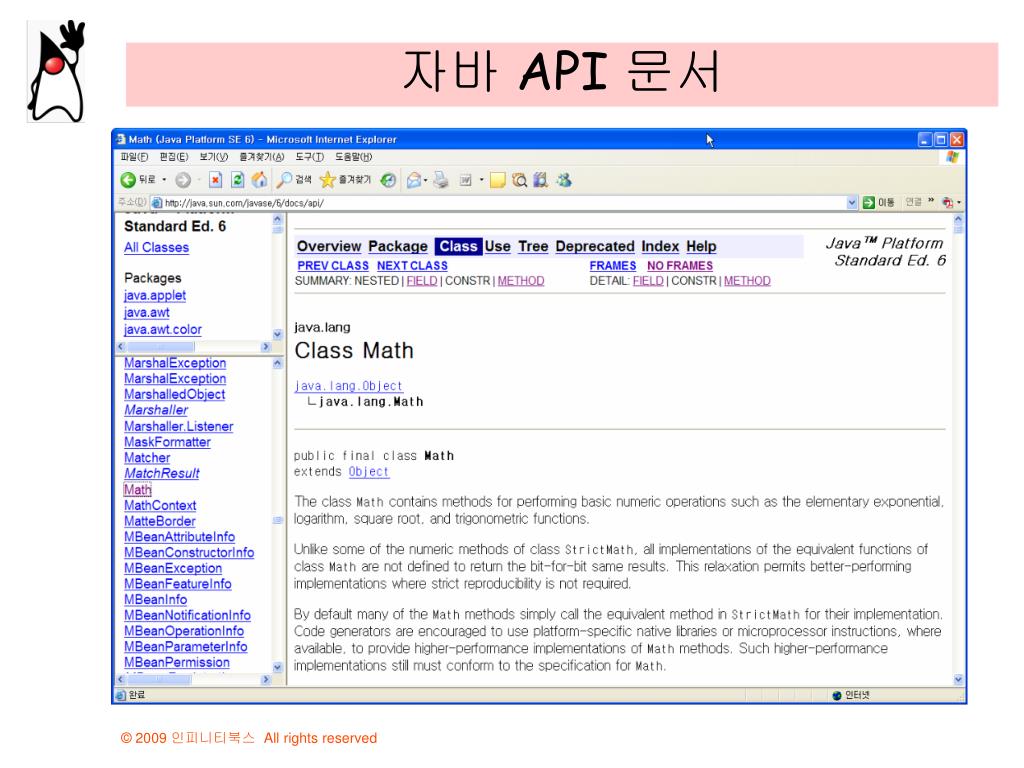The height and width of the screenshot is (768, 1024).
Task: Open the 파일(F) menu
Action: click(134, 157)
